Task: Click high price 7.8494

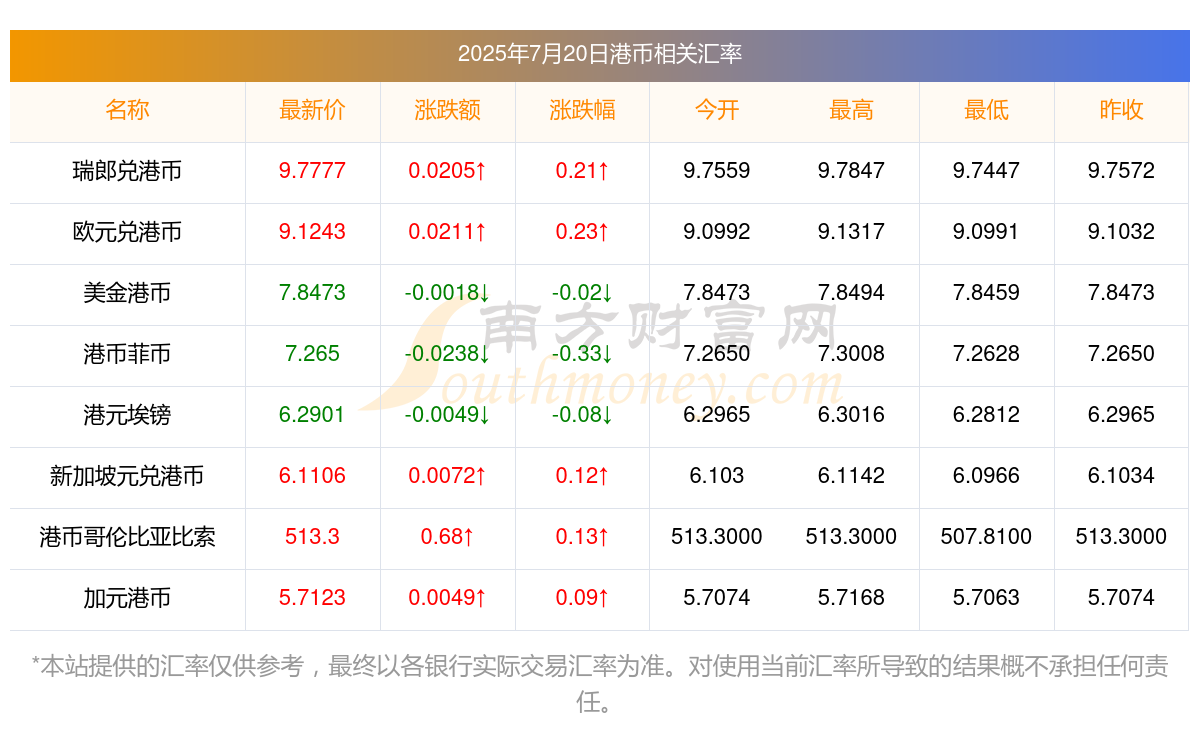Action: [851, 293]
